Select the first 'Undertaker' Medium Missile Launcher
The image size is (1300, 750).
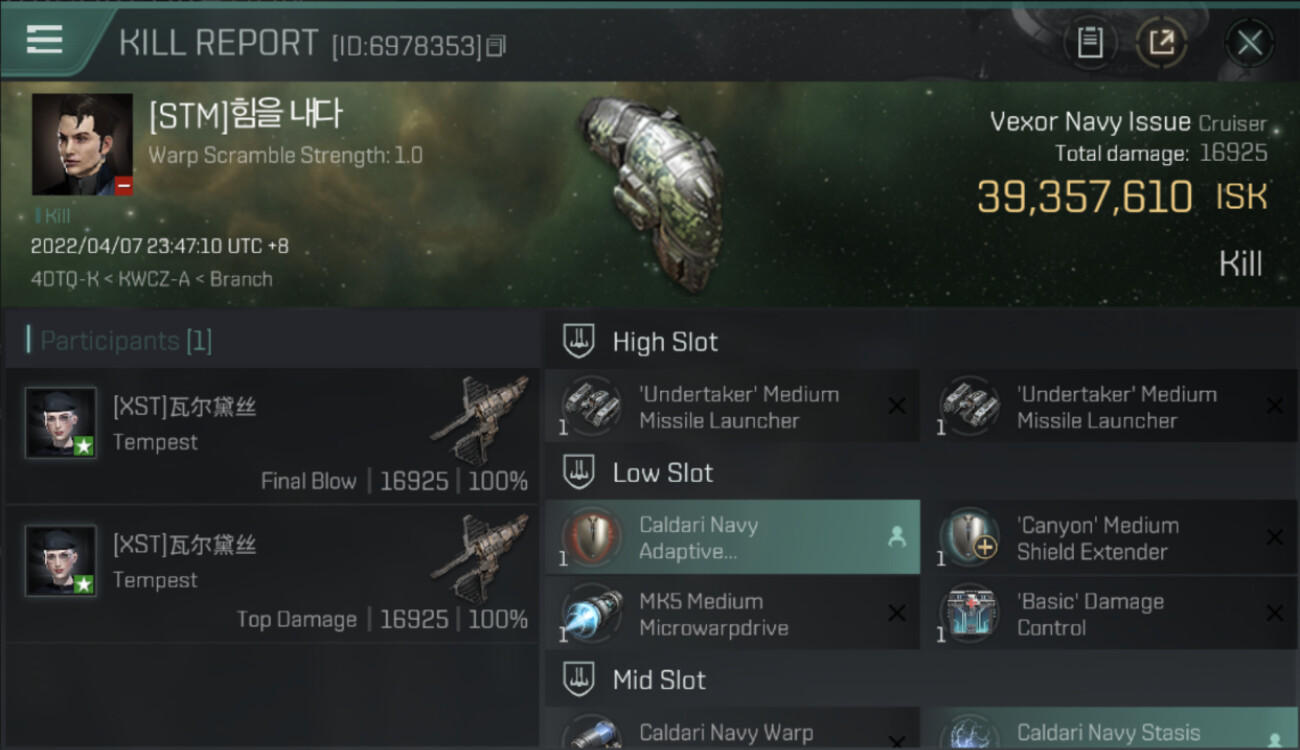(732, 407)
